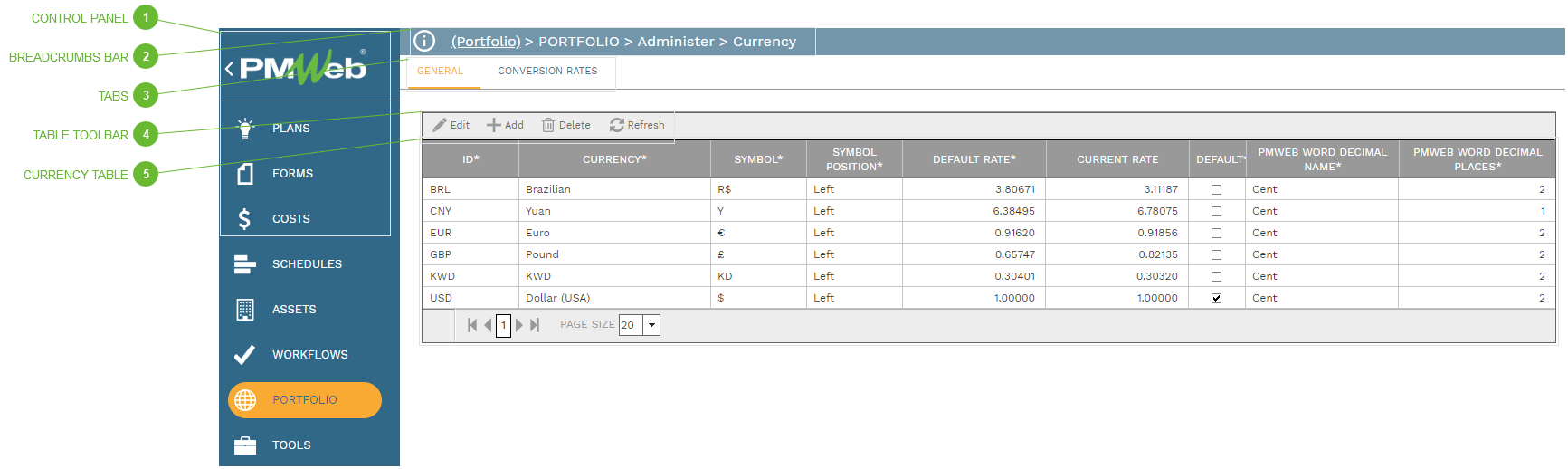Enable the Default checkbox for EUR
The width and height of the screenshot is (1568, 469).
coord(1216,234)
